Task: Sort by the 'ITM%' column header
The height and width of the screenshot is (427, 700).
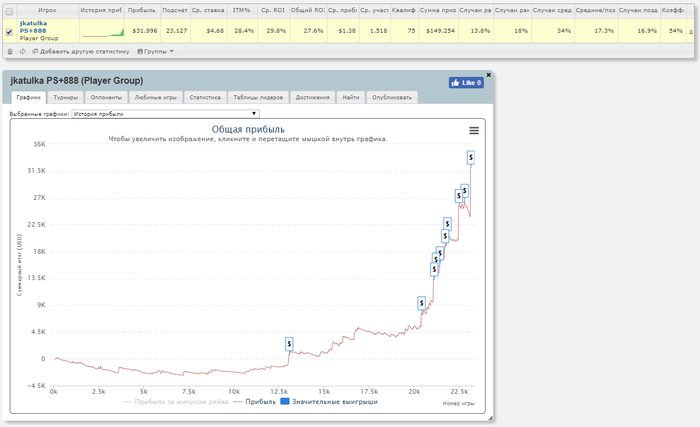Action: click(x=242, y=10)
